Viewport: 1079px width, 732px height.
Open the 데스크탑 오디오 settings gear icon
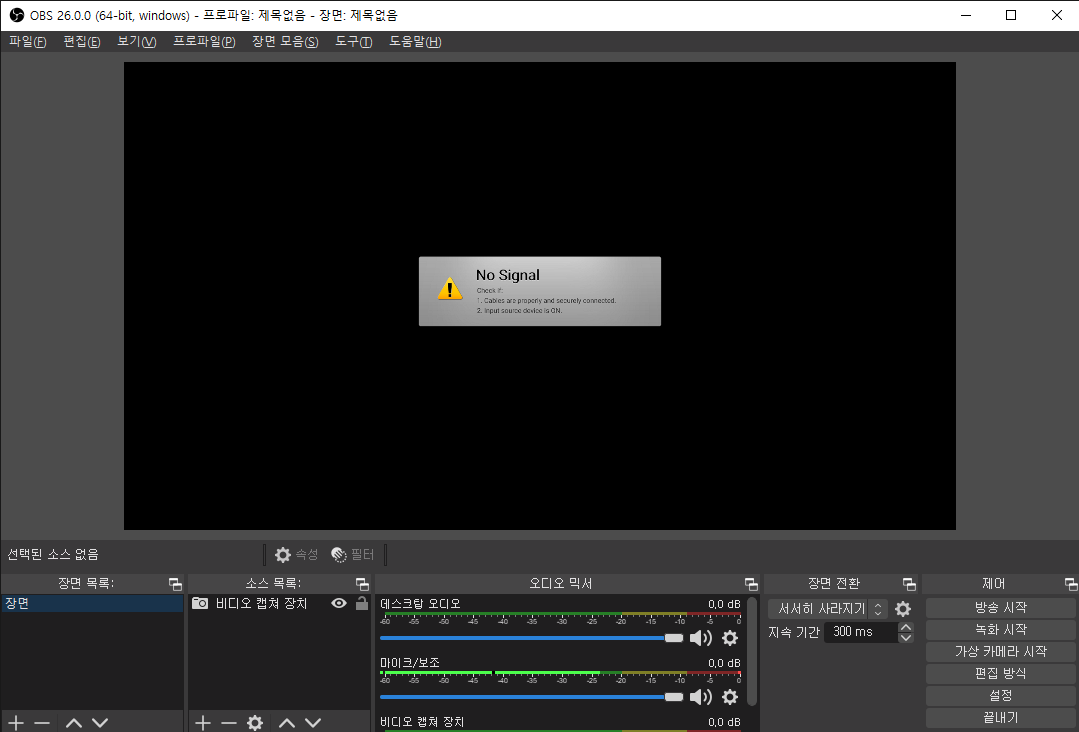(730, 638)
